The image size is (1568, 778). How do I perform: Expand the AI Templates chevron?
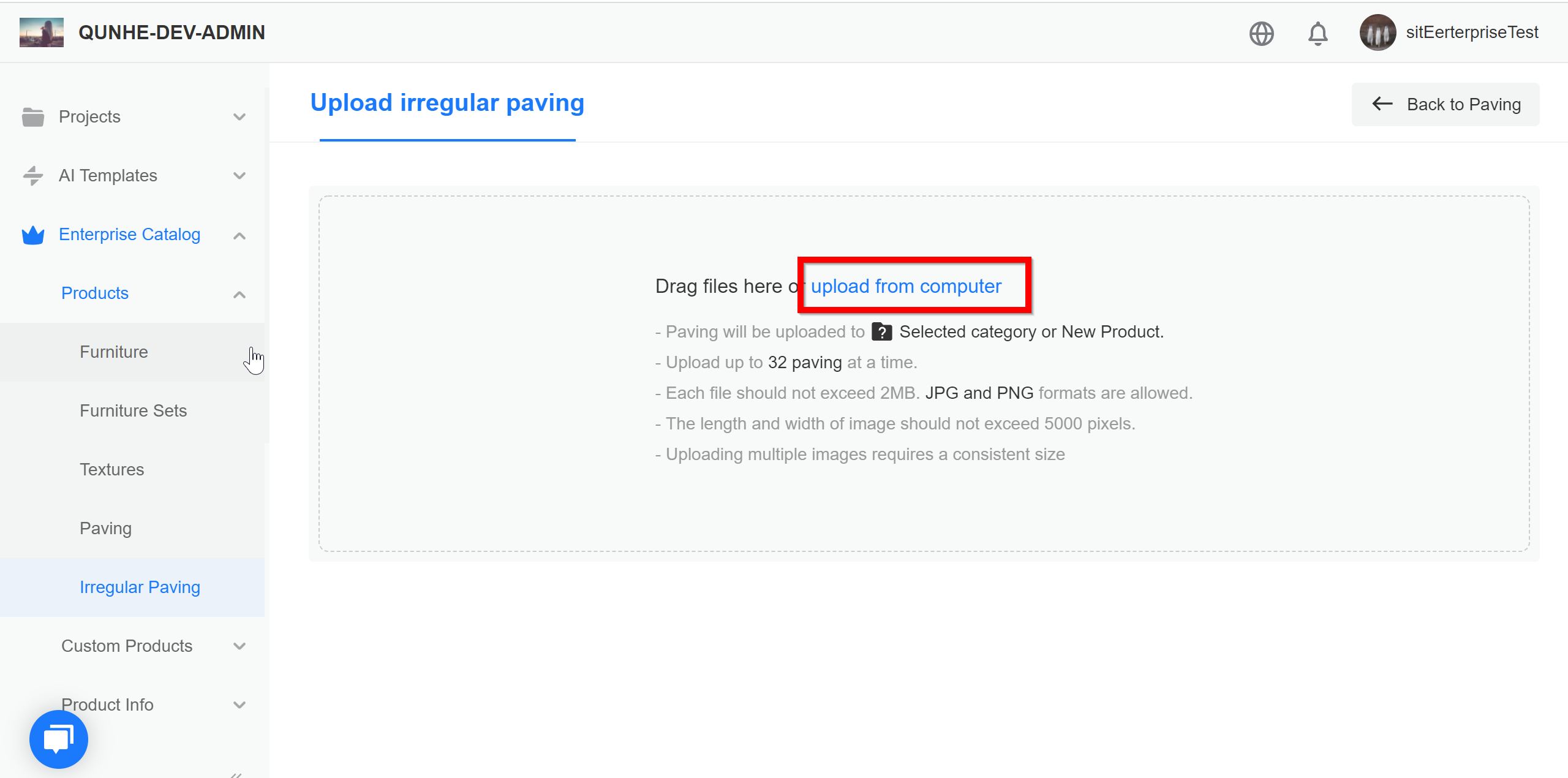(x=239, y=176)
